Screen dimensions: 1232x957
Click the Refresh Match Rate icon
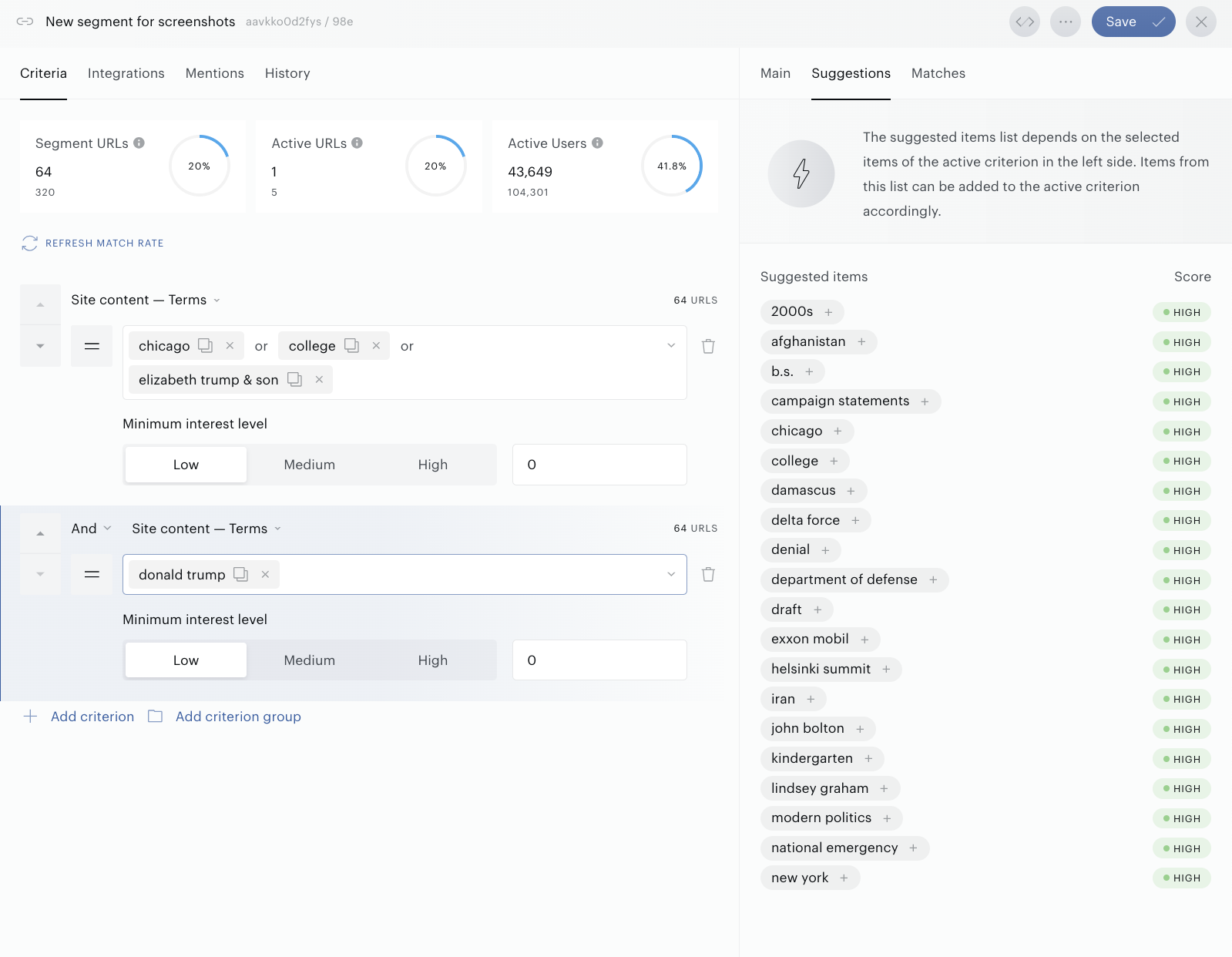point(30,243)
